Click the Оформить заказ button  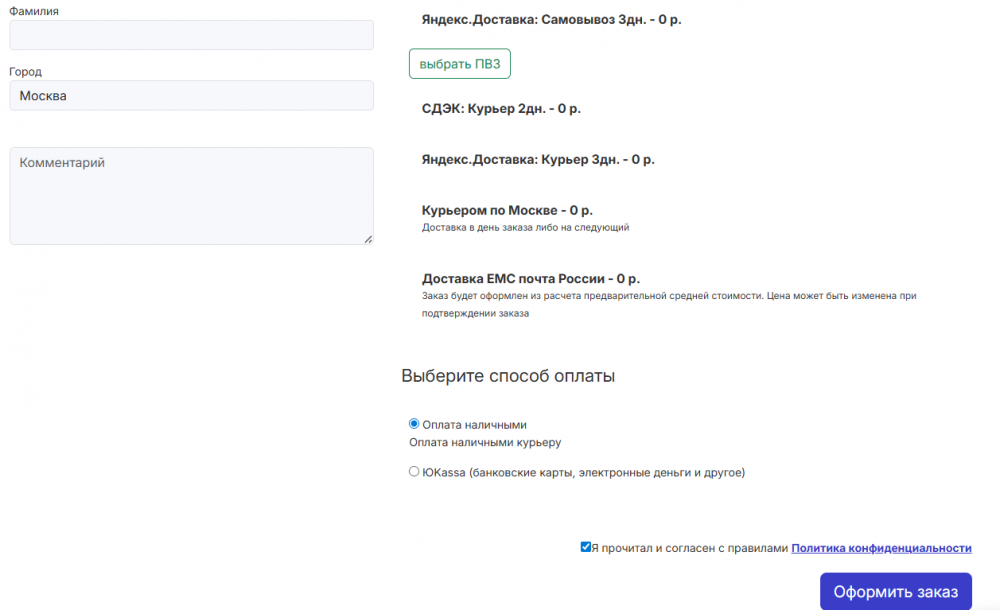click(895, 591)
